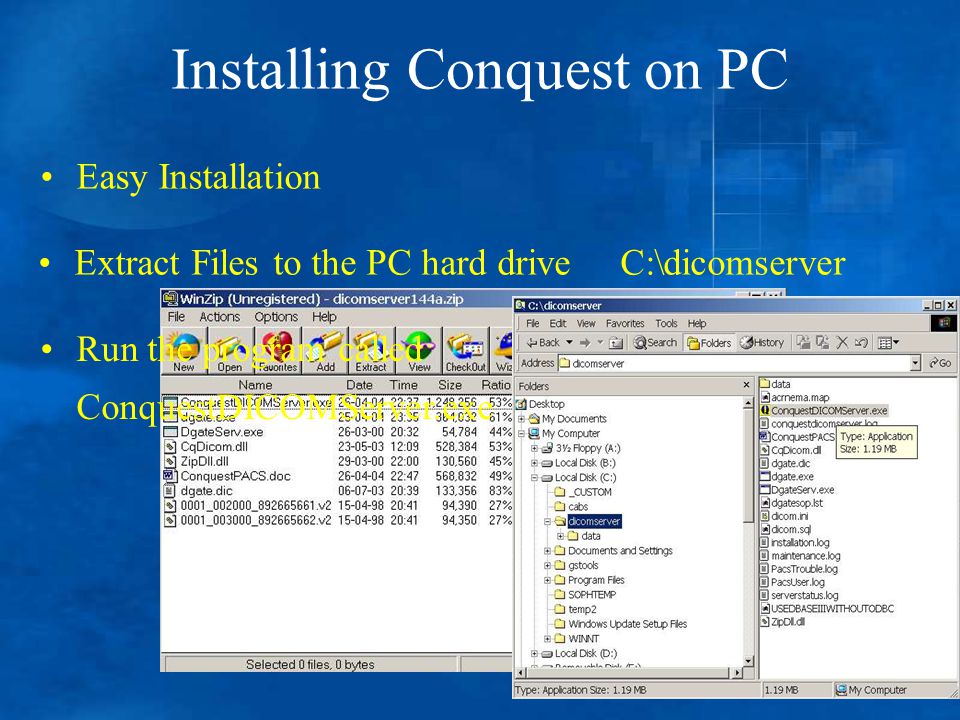Select the gstools folder in the tree
Image resolution: width=960 pixels, height=720 pixels.
[583, 566]
